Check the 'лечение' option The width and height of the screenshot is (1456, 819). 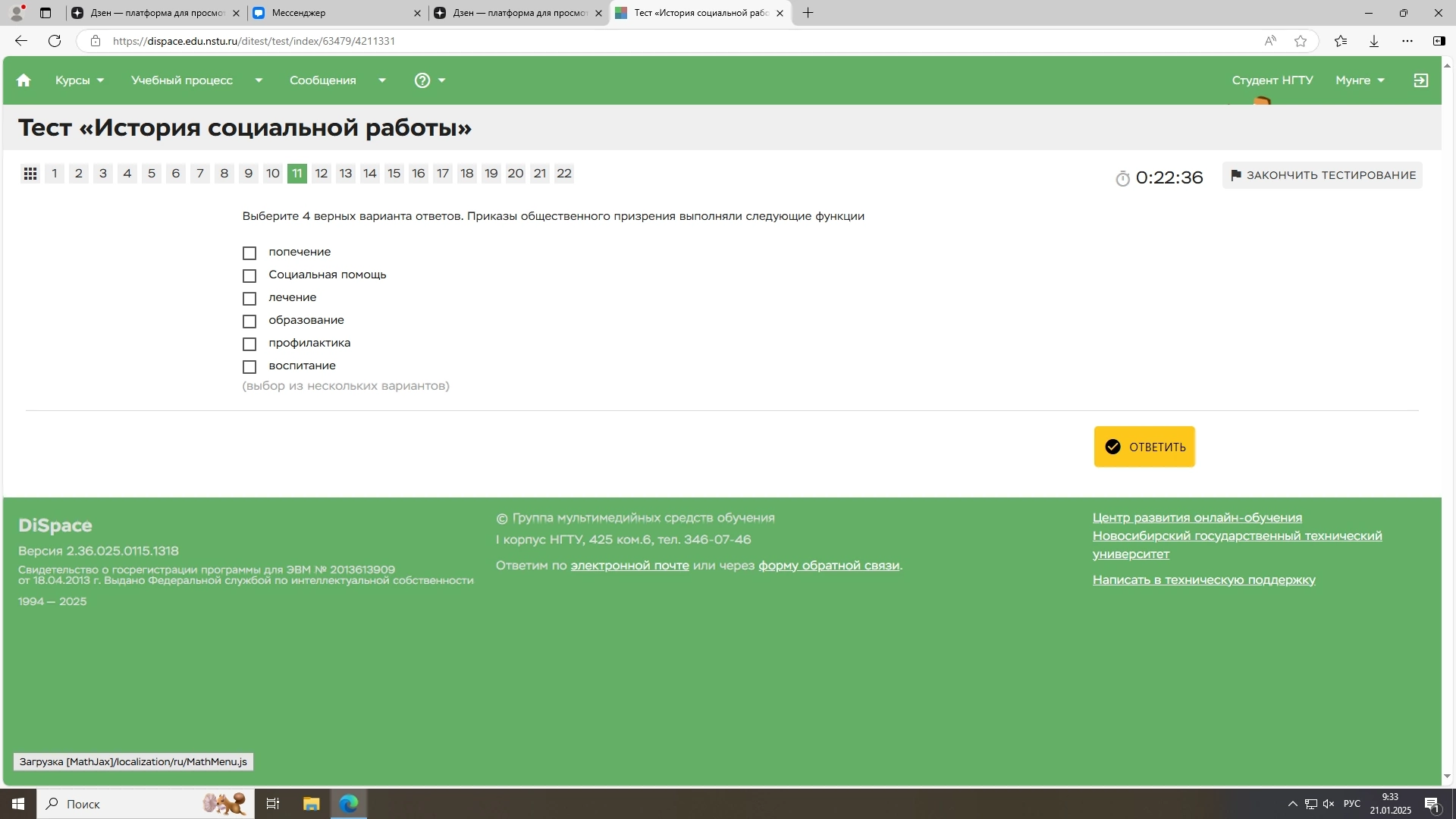[249, 298]
